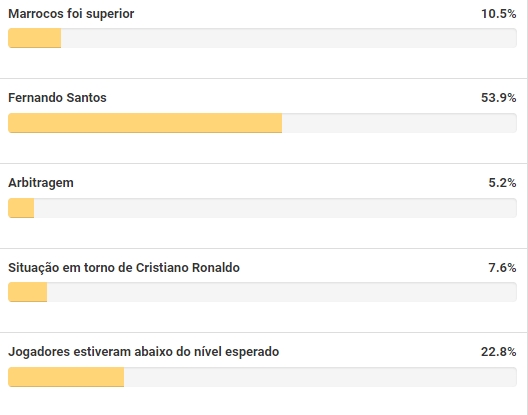Click the filled yellow part of Marrocos bar
528x415 pixels.
(x=35, y=38)
